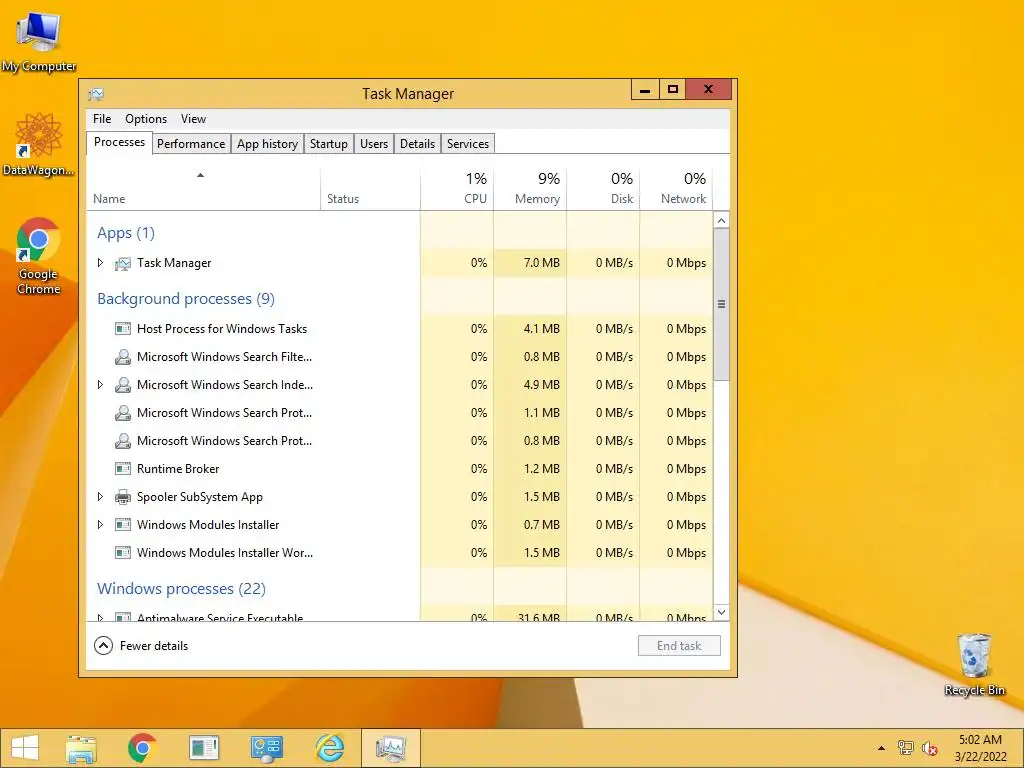Expand Microsoft Windows Search Indexer row
Image resolution: width=1024 pixels, height=768 pixels.
[x=100, y=385]
